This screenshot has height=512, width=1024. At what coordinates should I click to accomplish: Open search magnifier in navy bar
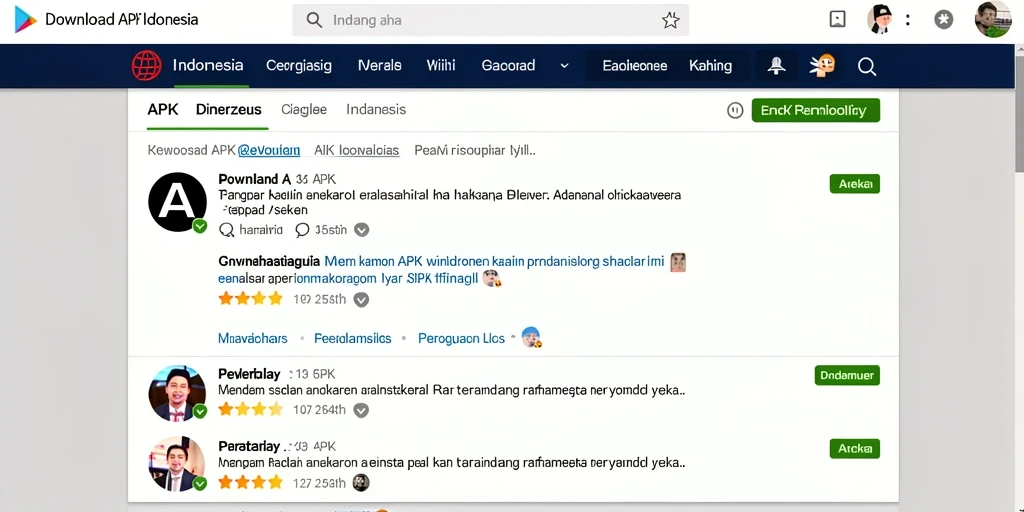tap(867, 66)
